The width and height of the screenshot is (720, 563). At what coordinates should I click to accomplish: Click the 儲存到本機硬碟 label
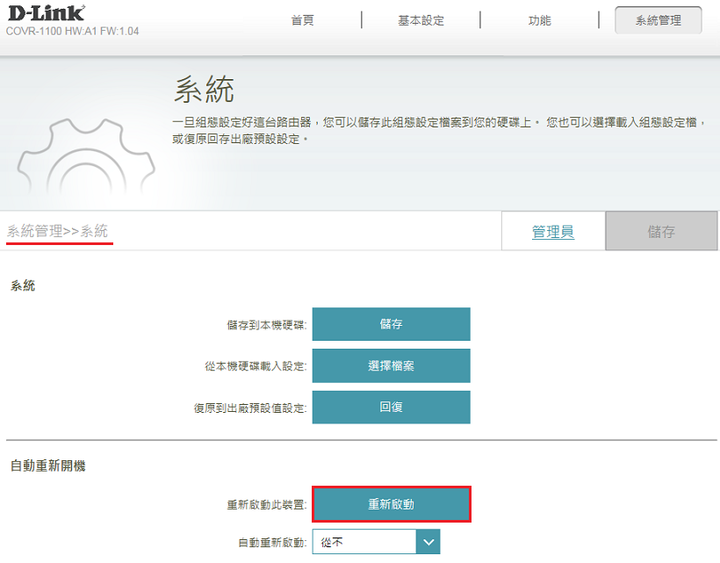pyautogui.click(x=266, y=325)
